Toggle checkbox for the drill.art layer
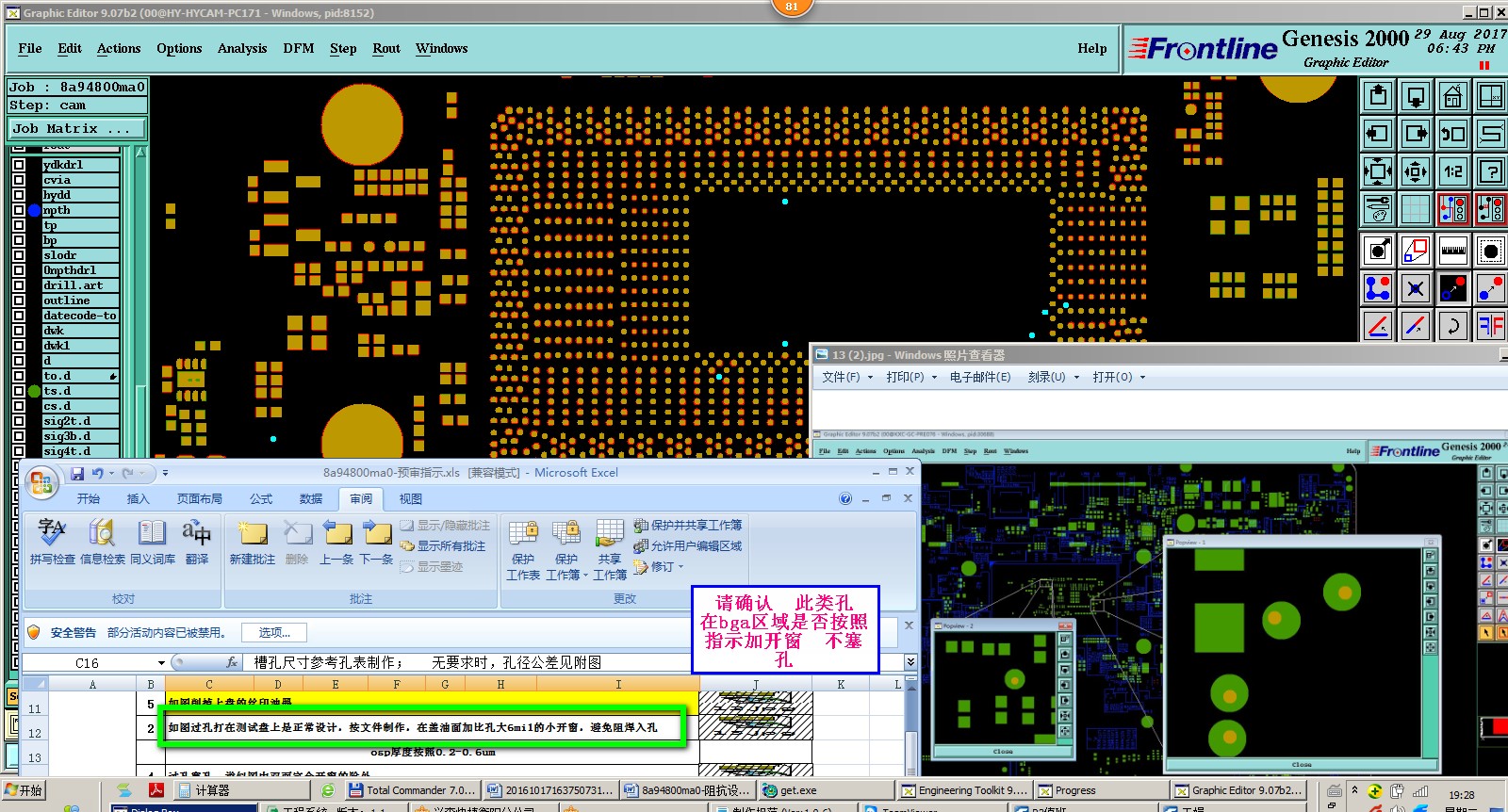Viewport: 1508px width, 812px height. (x=19, y=285)
